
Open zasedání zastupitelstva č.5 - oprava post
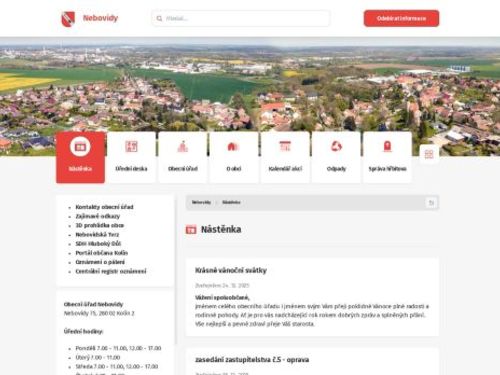252,360
